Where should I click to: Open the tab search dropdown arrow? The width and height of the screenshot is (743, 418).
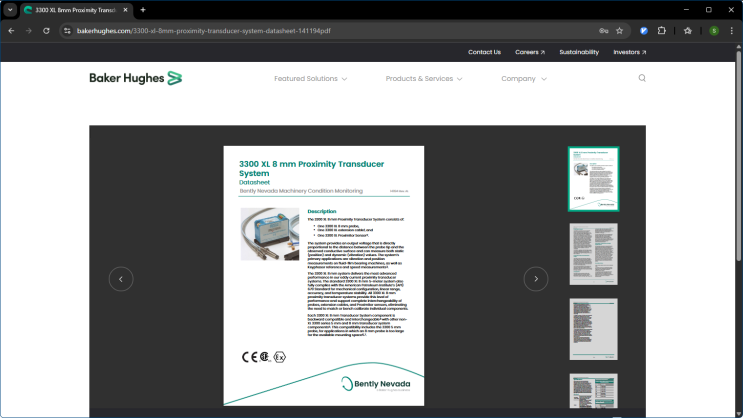tap(10, 10)
